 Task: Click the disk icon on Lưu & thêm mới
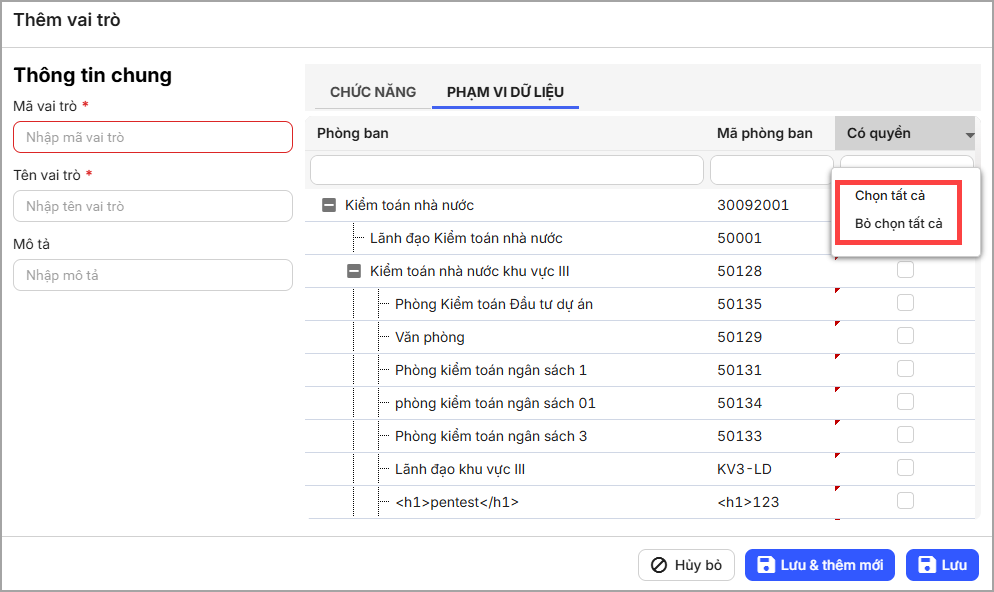pyautogui.click(x=766, y=565)
